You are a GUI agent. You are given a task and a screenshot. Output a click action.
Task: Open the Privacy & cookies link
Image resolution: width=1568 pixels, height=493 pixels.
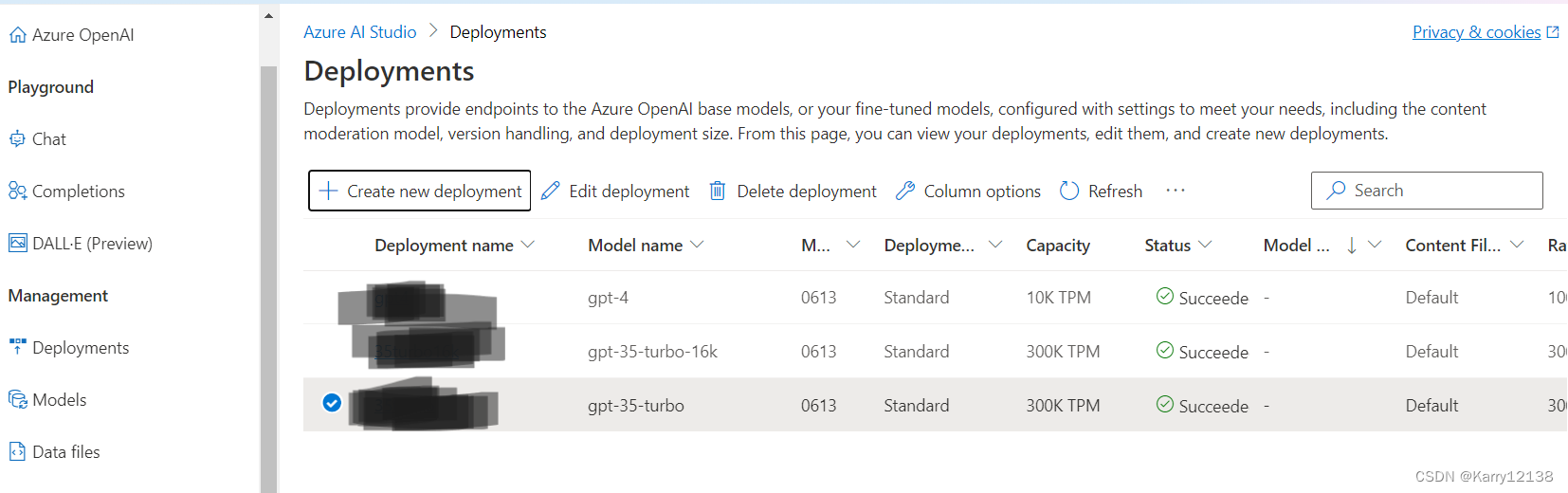click(x=1476, y=32)
